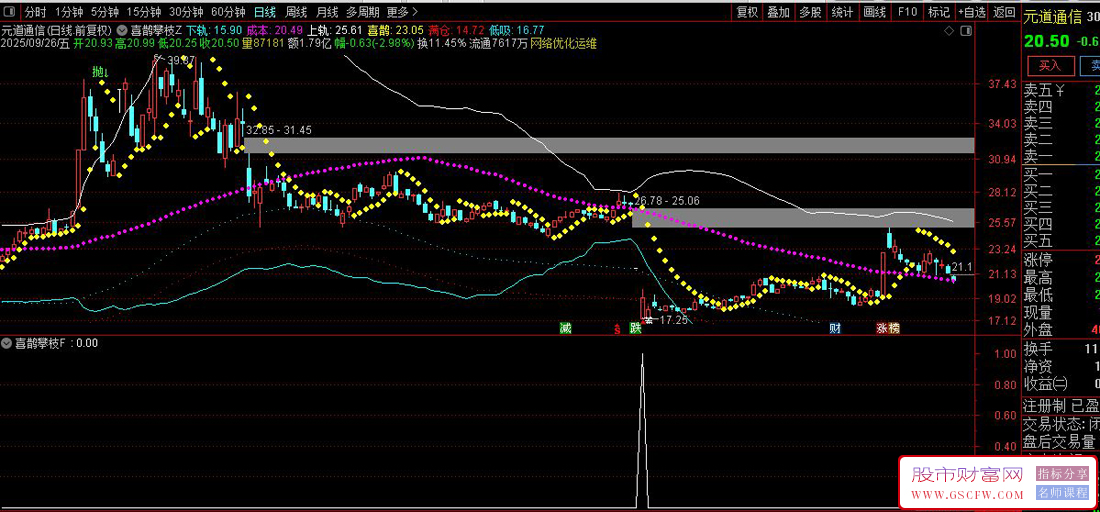Click the 净资 net asset row
This screenshot has height=512, width=1100.
pos(1061,366)
